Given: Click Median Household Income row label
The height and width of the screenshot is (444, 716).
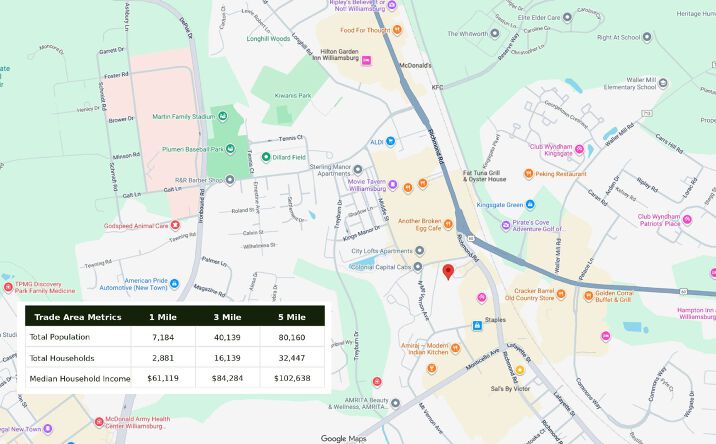Looking at the screenshot, I should click(79, 378).
